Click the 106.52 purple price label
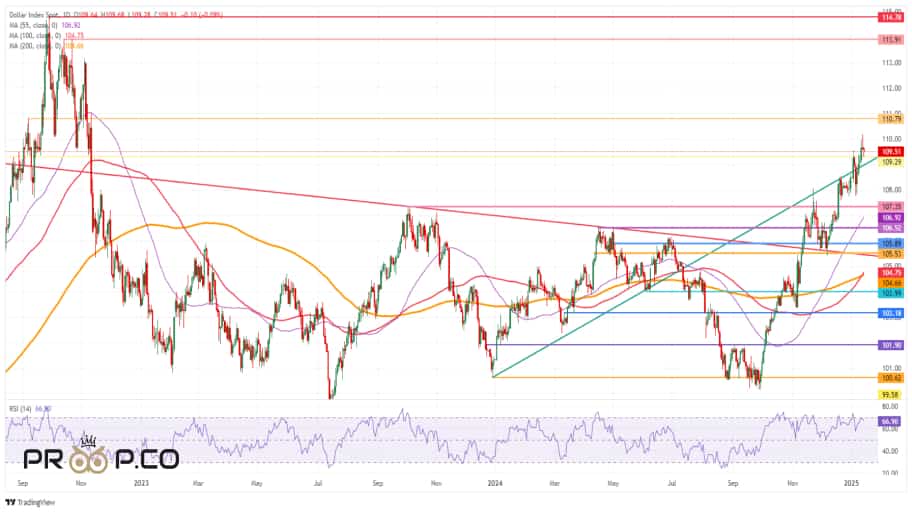This screenshot has width=912, height=513. tap(890, 228)
